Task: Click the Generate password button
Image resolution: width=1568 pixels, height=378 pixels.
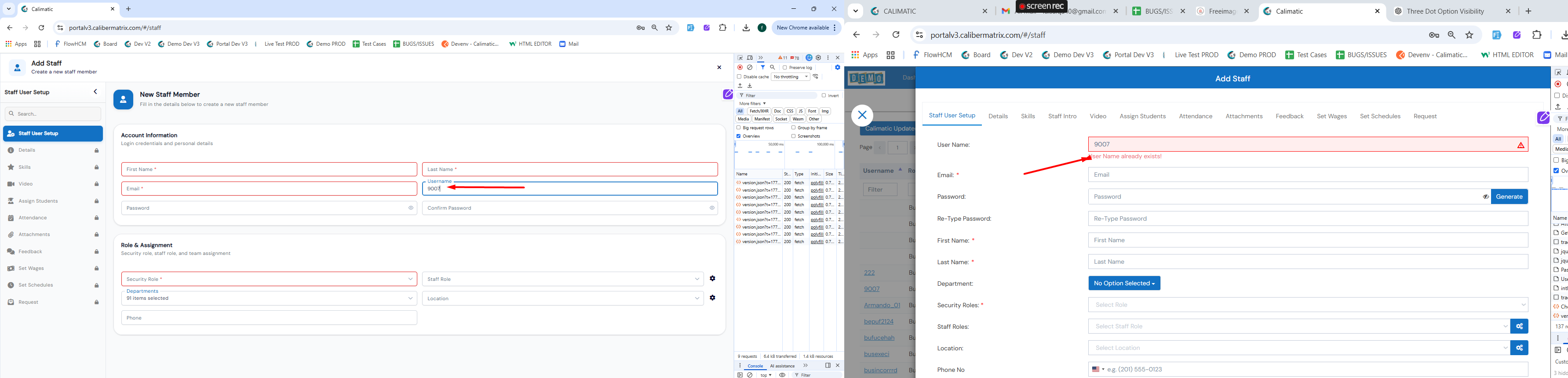Action: click(1509, 196)
